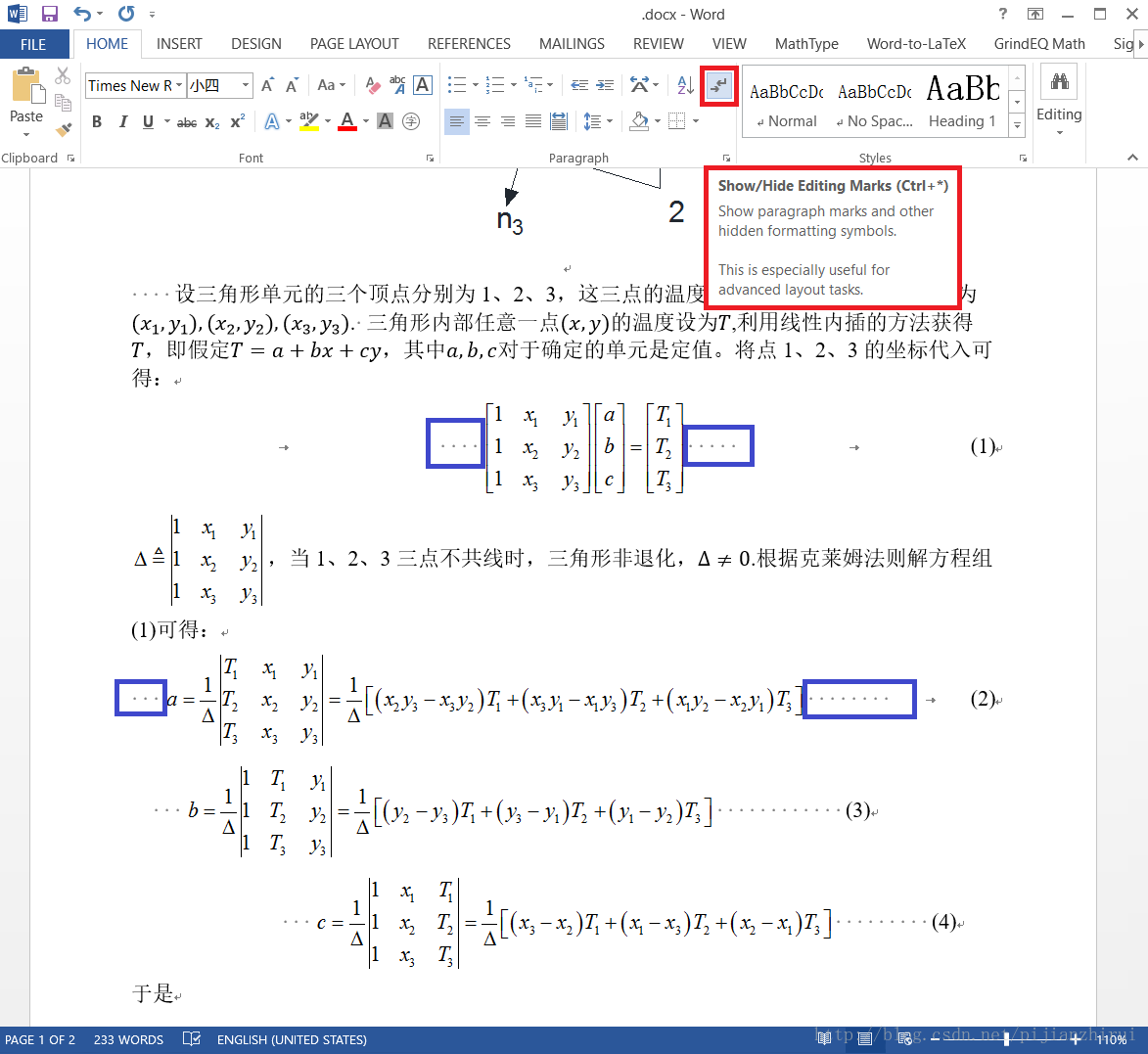Switch to the PAGE LAYOUT tab
The image size is (1148, 1054).
tap(354, 44)
